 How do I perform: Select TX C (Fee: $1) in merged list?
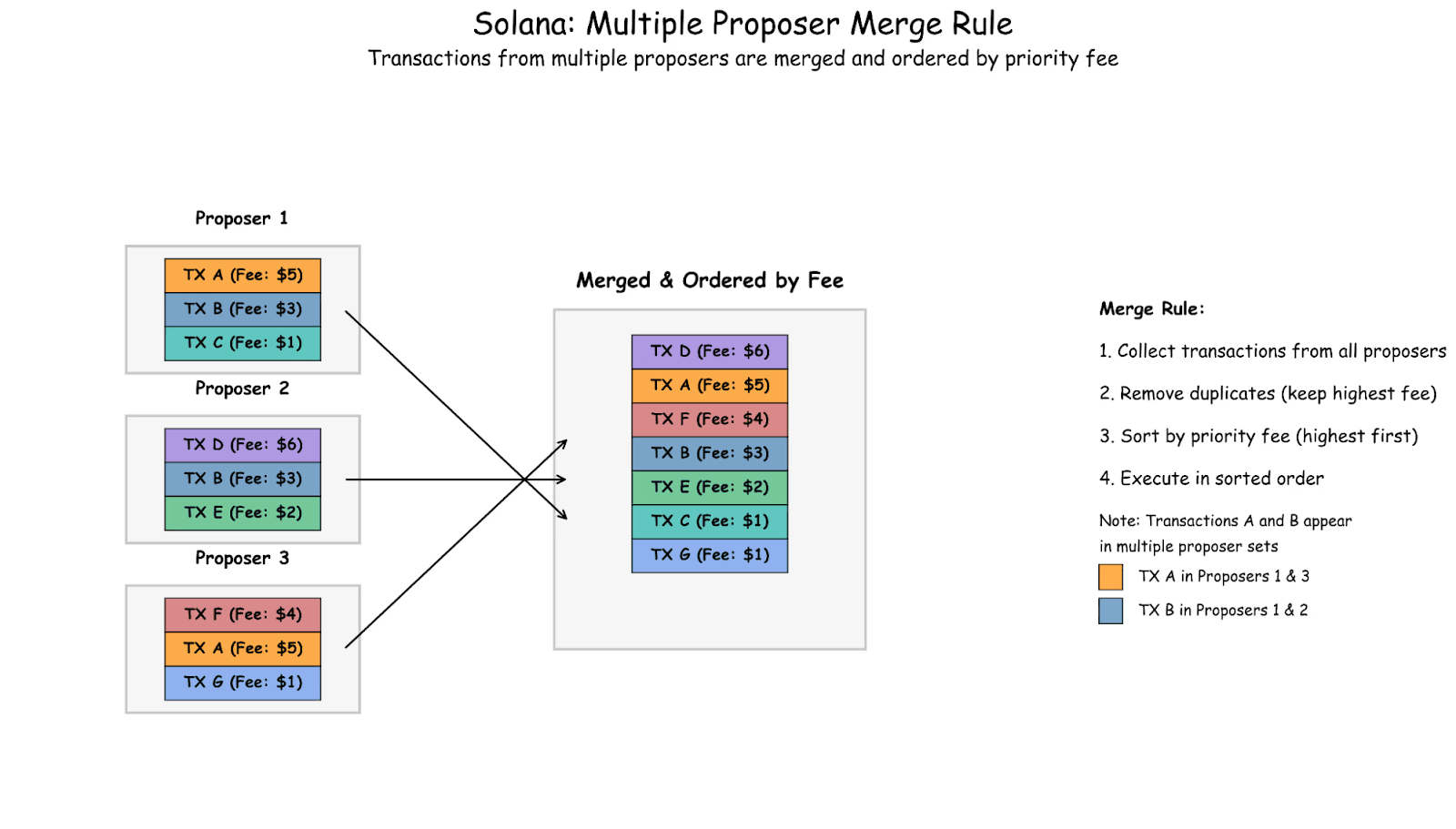[x=710, y=521]
